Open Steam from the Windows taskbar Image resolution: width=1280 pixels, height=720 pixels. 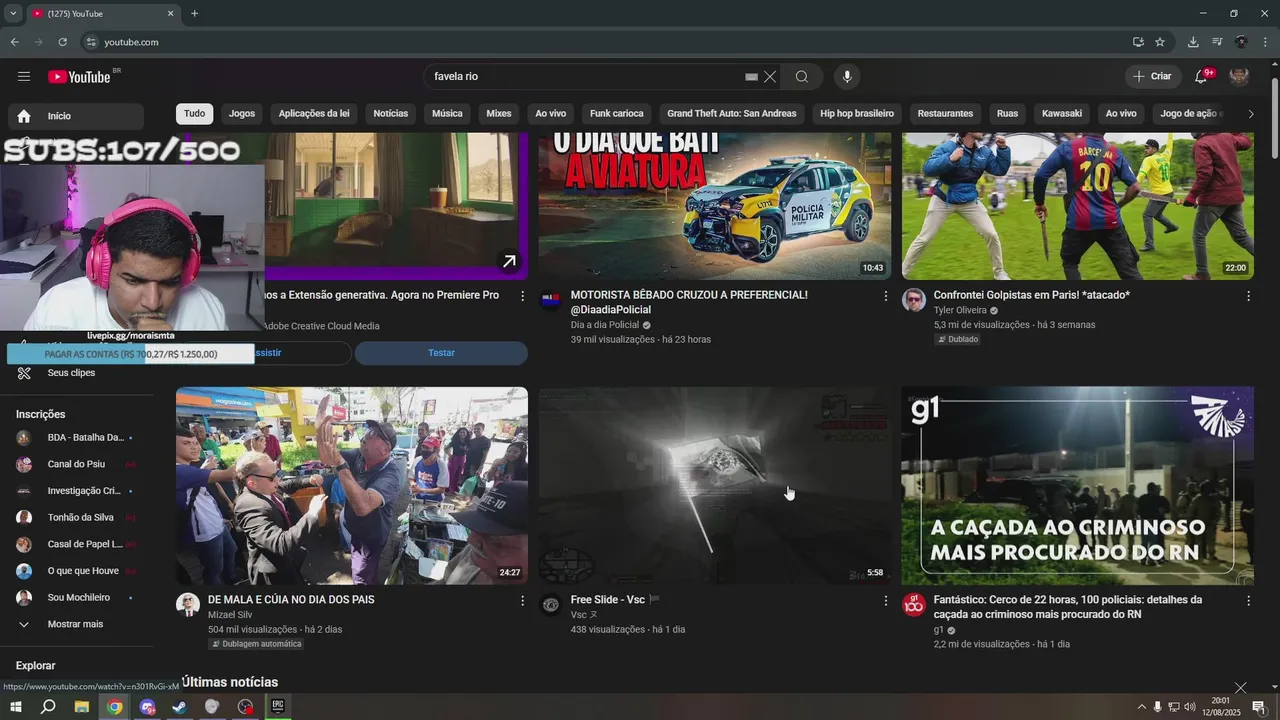click(180, 706)
